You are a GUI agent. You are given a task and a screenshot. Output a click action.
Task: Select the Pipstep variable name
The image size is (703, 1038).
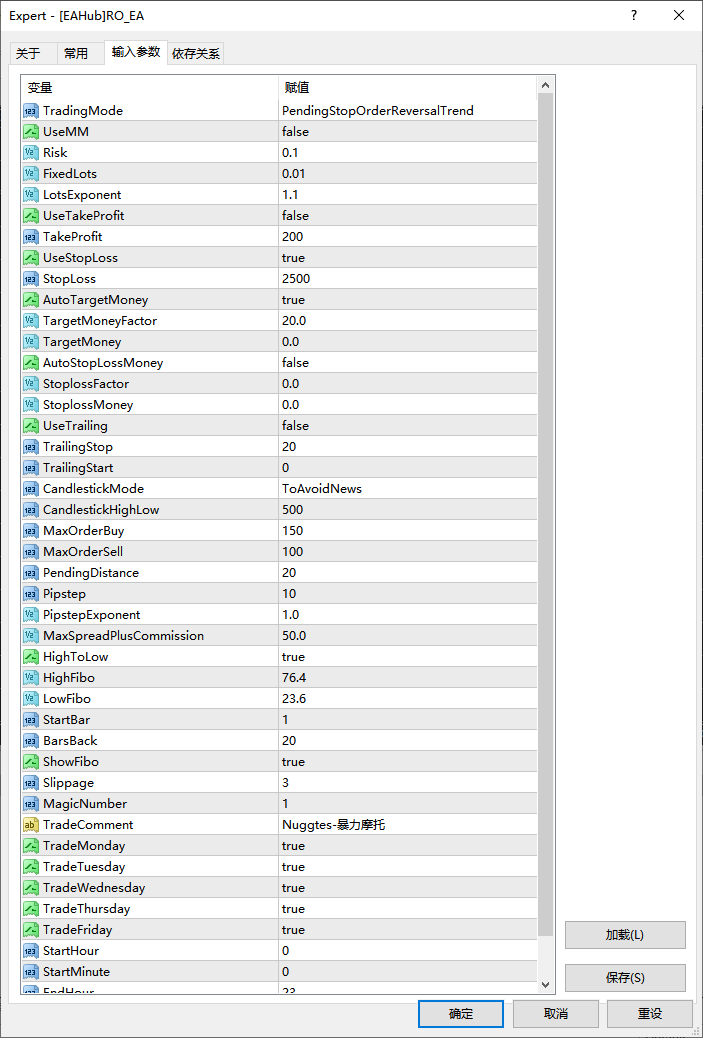(x=64, y=594)
